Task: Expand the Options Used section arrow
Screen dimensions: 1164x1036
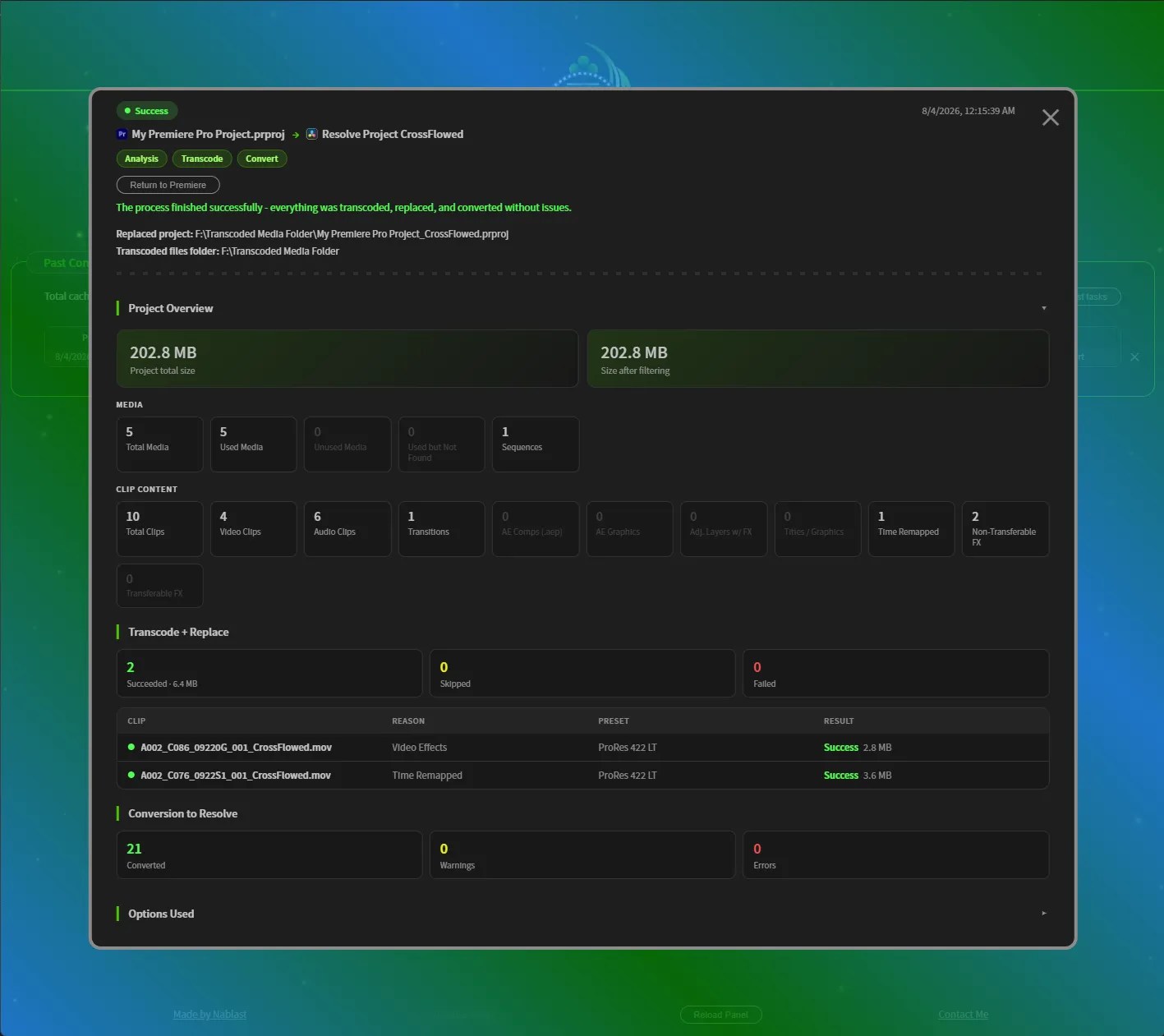Action: (x=1044, y=914)
